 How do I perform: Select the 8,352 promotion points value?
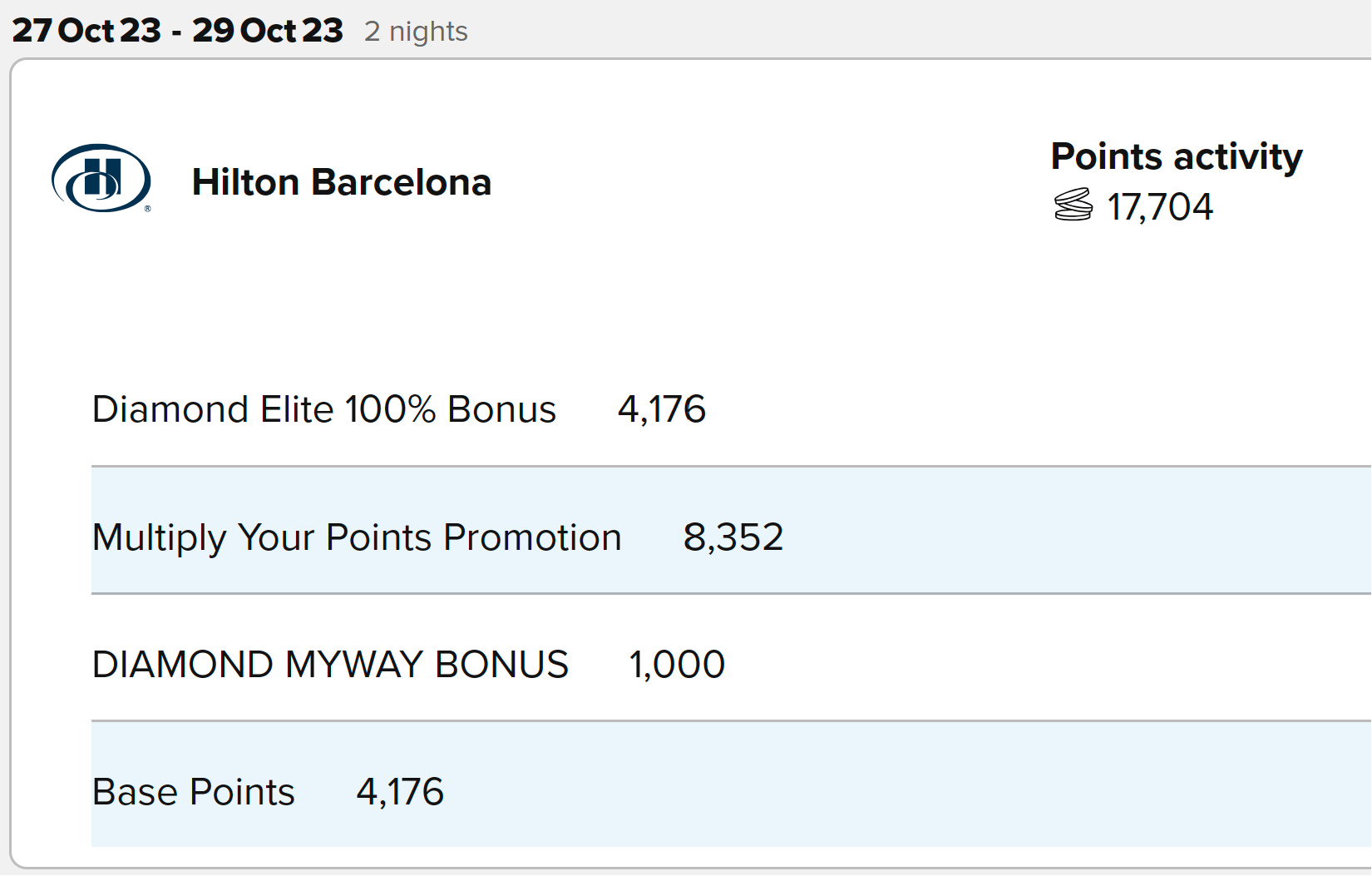pos(733,537)
